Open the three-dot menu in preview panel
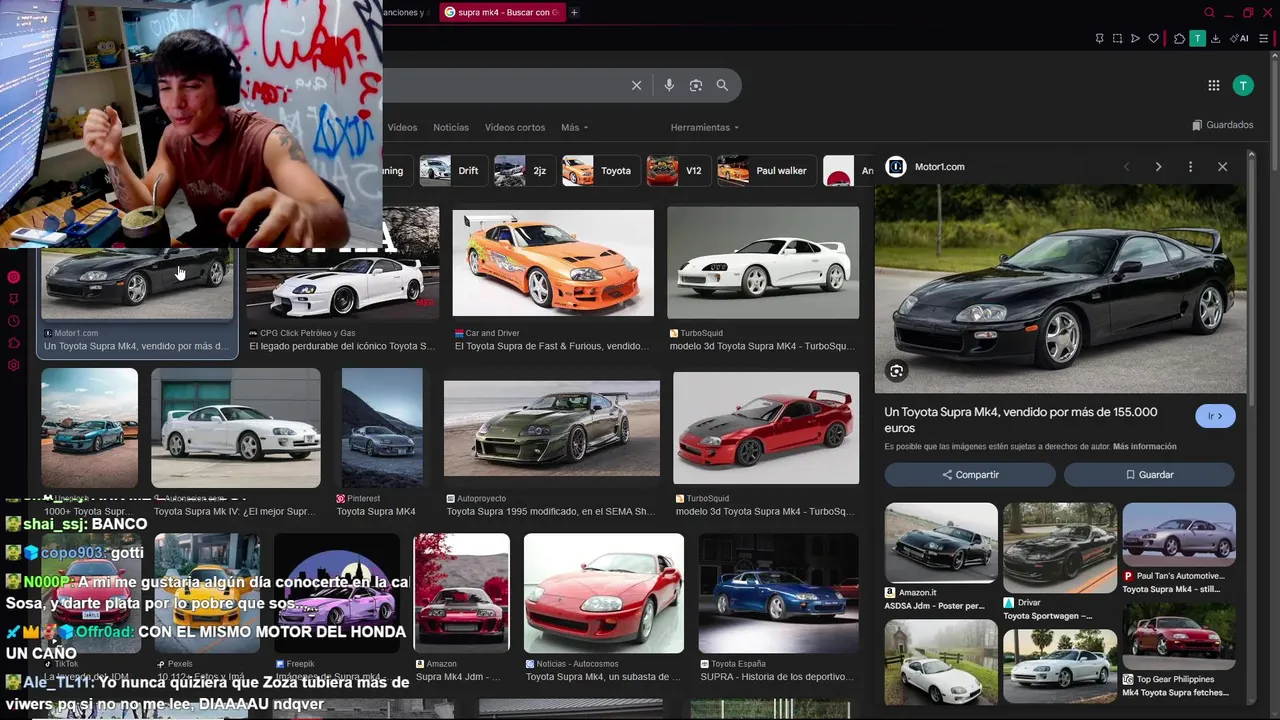The height and width of the screenshot is (720, 1280). tap(1190, 167)
